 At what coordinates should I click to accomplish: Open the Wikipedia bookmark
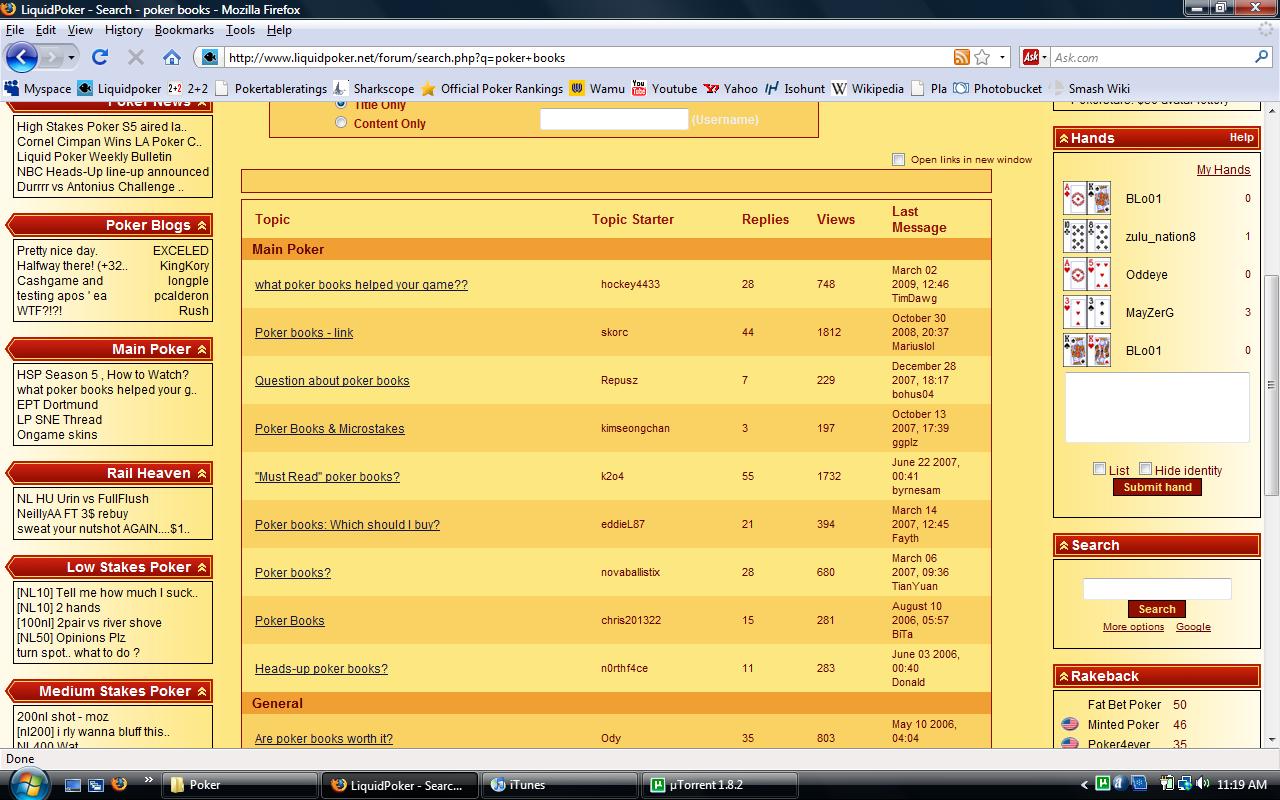[867, 88]
